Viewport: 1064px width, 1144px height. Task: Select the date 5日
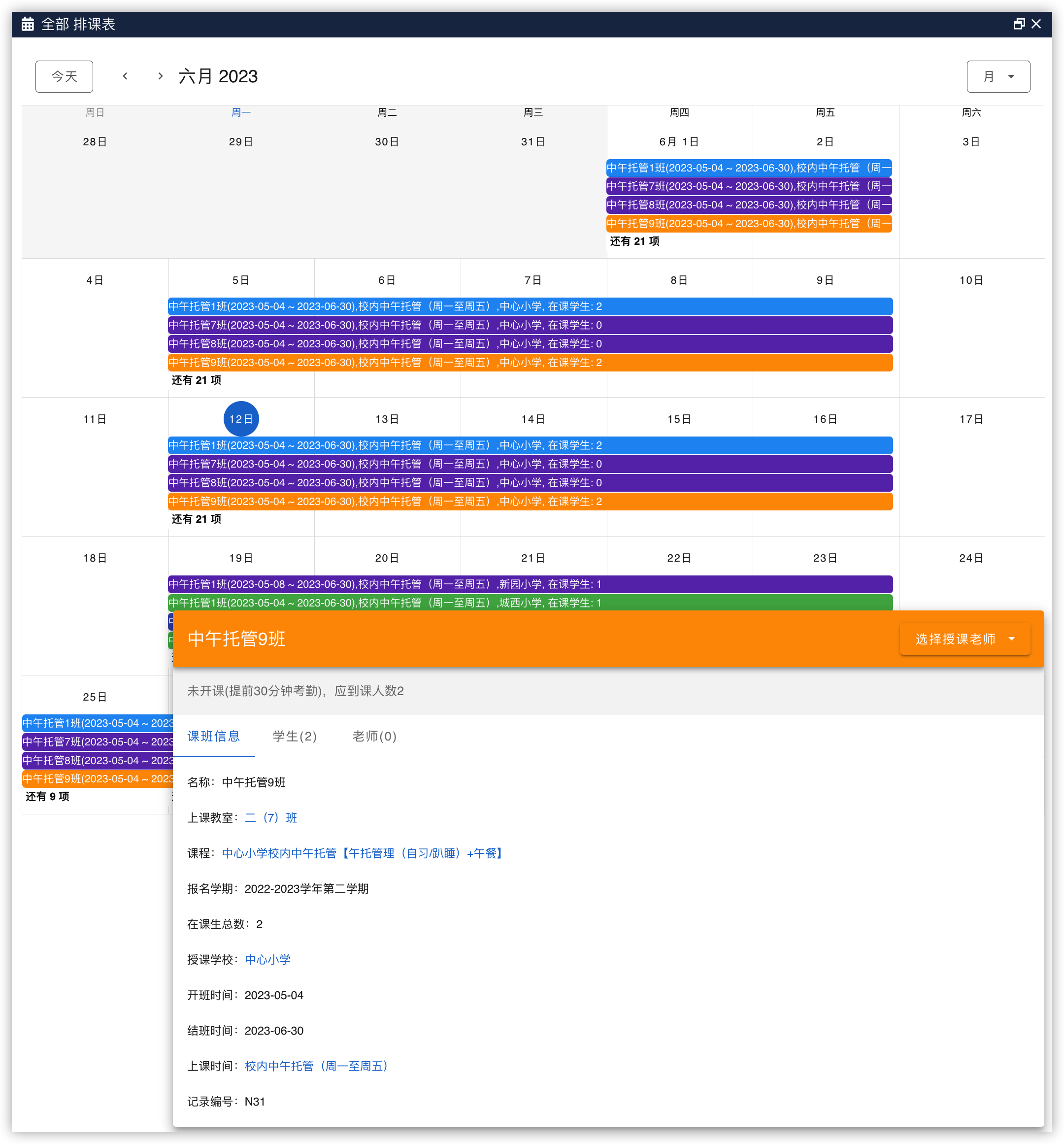241,280
